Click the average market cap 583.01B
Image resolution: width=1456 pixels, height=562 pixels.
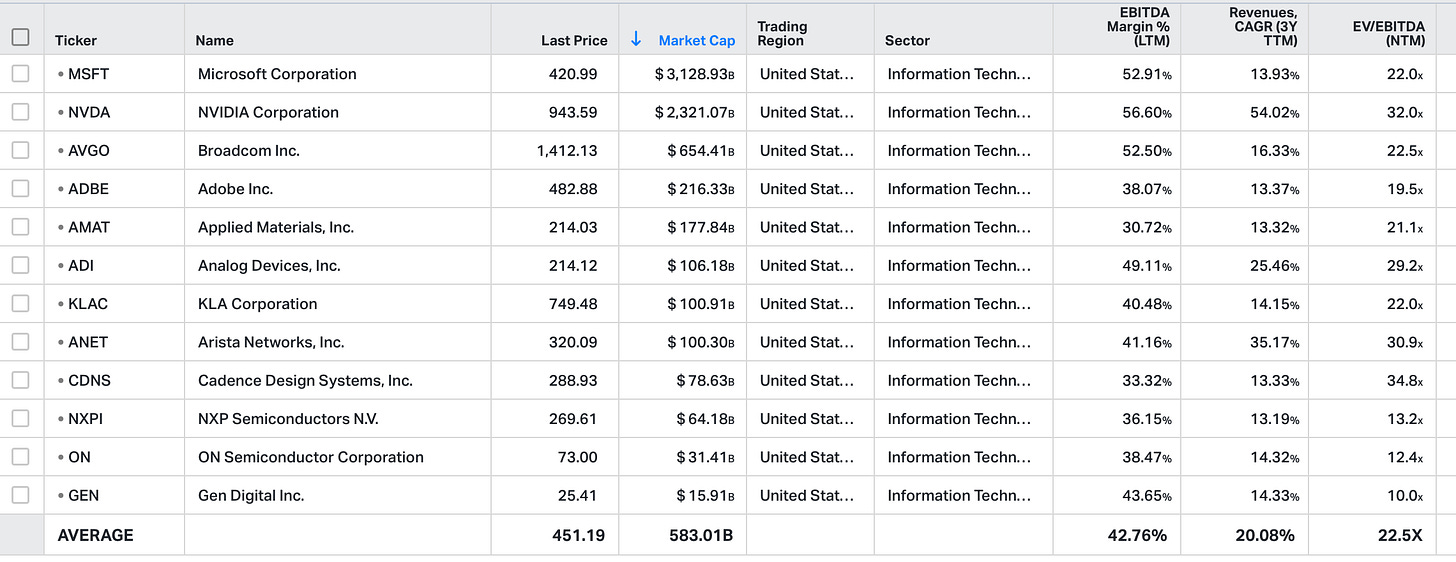point(701,535)
